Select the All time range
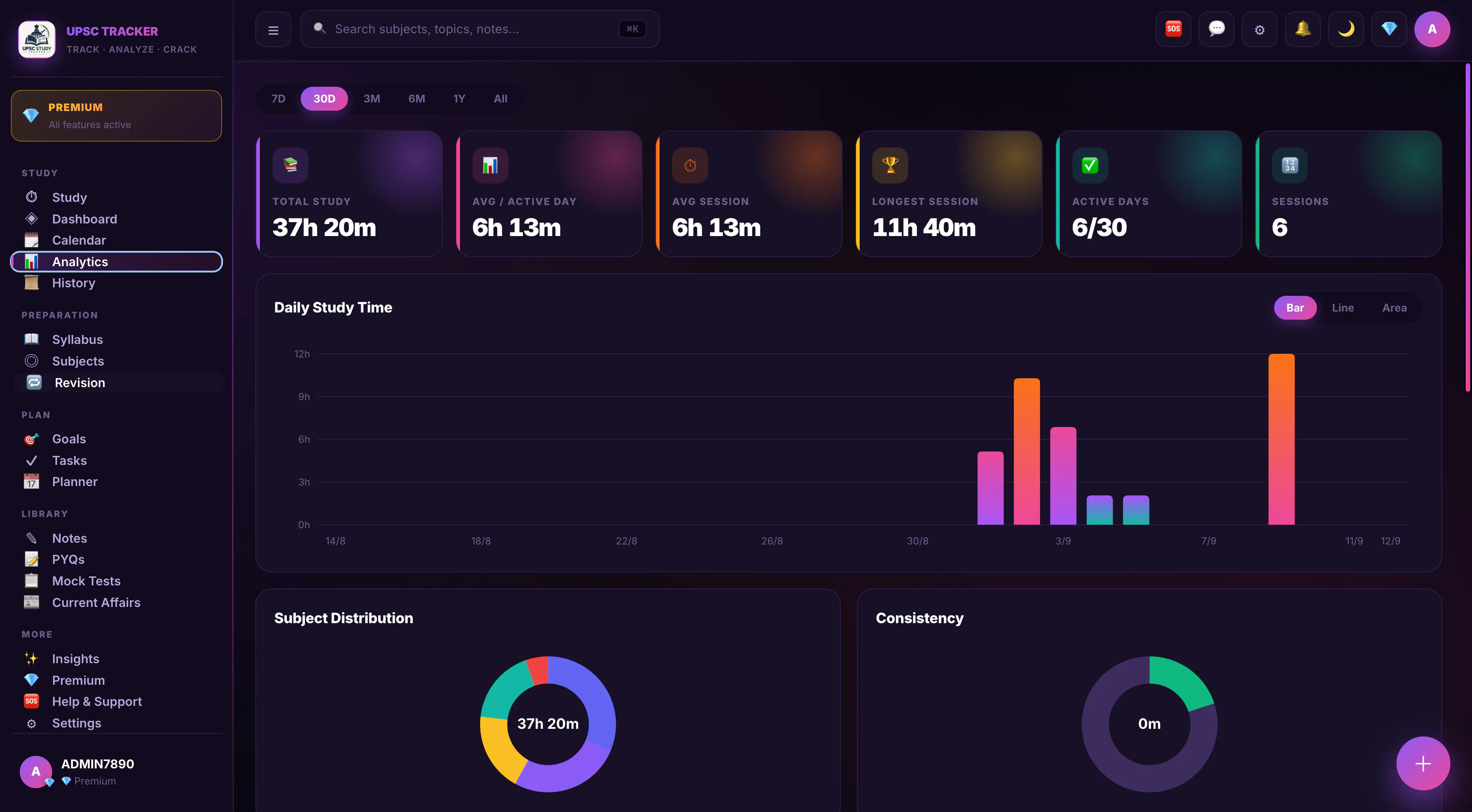This screenshot has height=812, width=1472. [500, 99]
